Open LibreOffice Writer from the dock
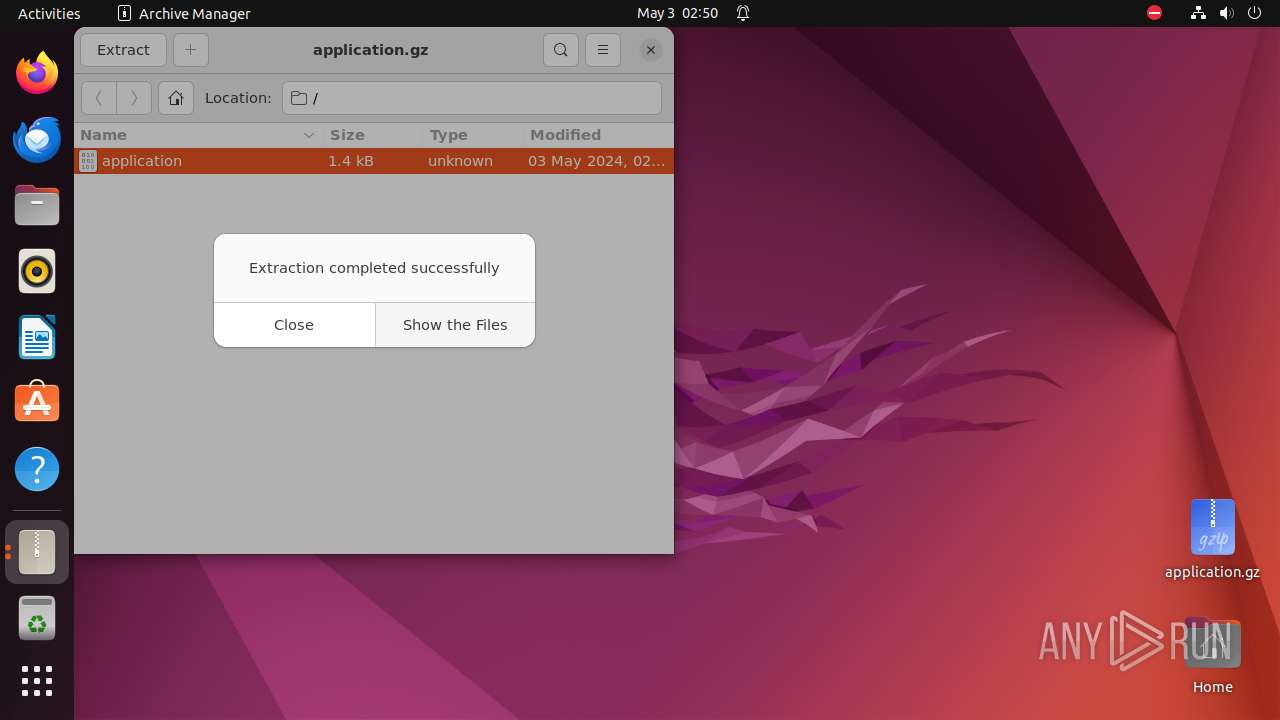The height and width of the screenshot is (720, 1280). (x=37, y=337)
